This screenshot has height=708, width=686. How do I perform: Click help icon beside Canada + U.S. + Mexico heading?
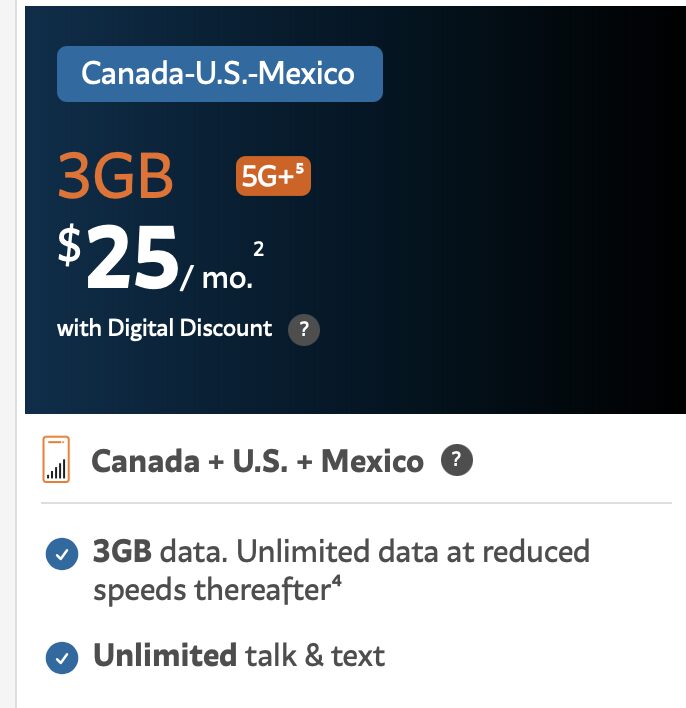pos(457,460)
